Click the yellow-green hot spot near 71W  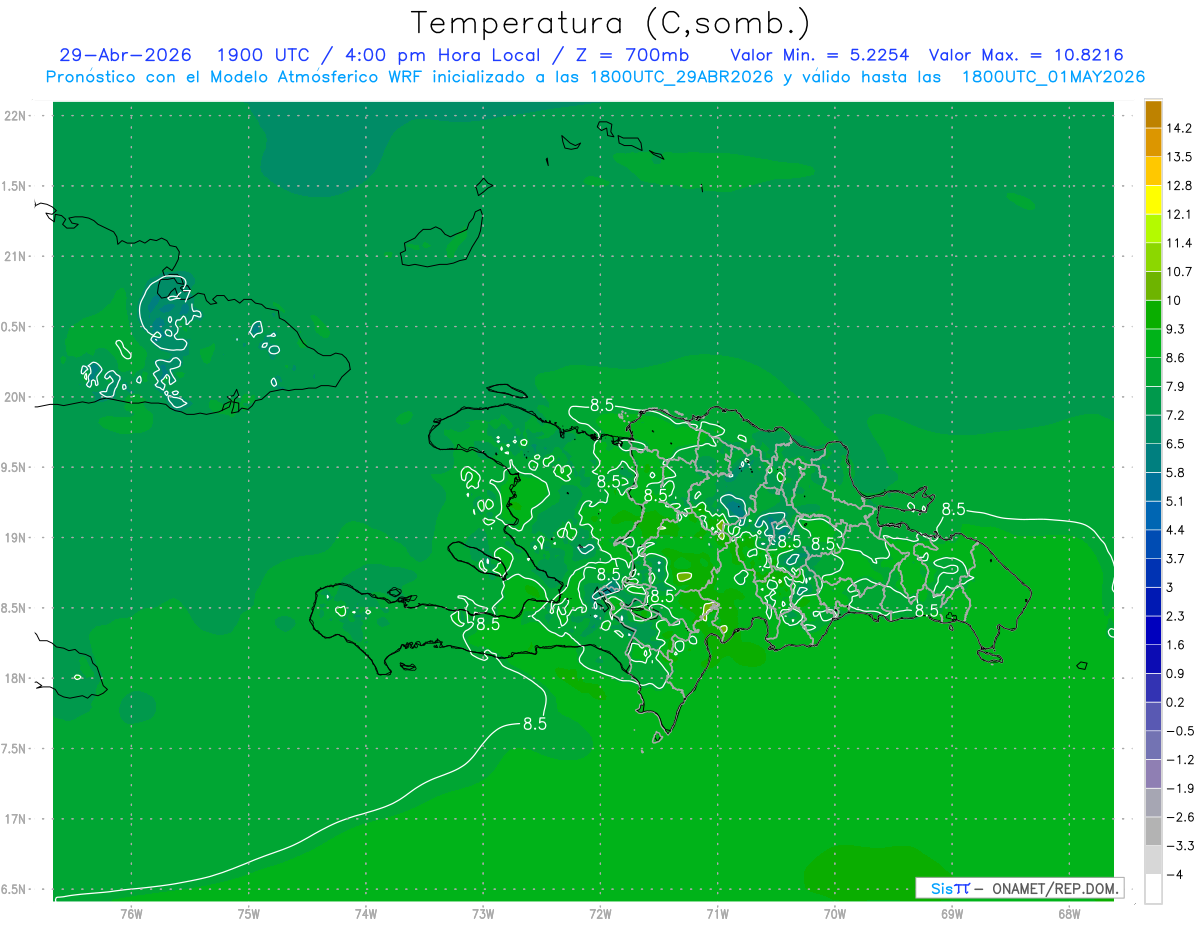click(684, 576)
